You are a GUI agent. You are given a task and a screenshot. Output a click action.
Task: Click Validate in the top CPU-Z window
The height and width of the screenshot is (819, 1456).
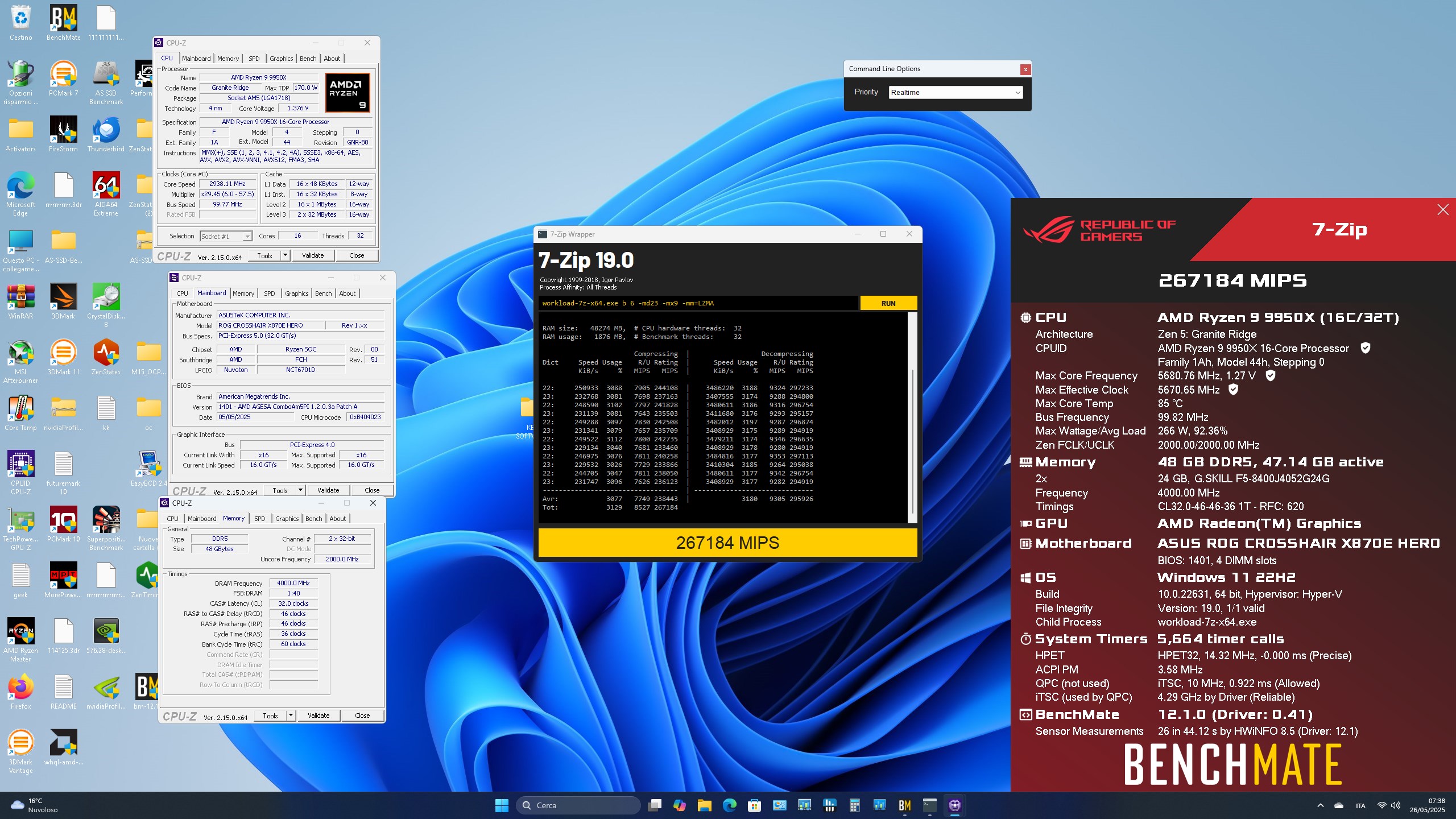(x=313, y=255)
